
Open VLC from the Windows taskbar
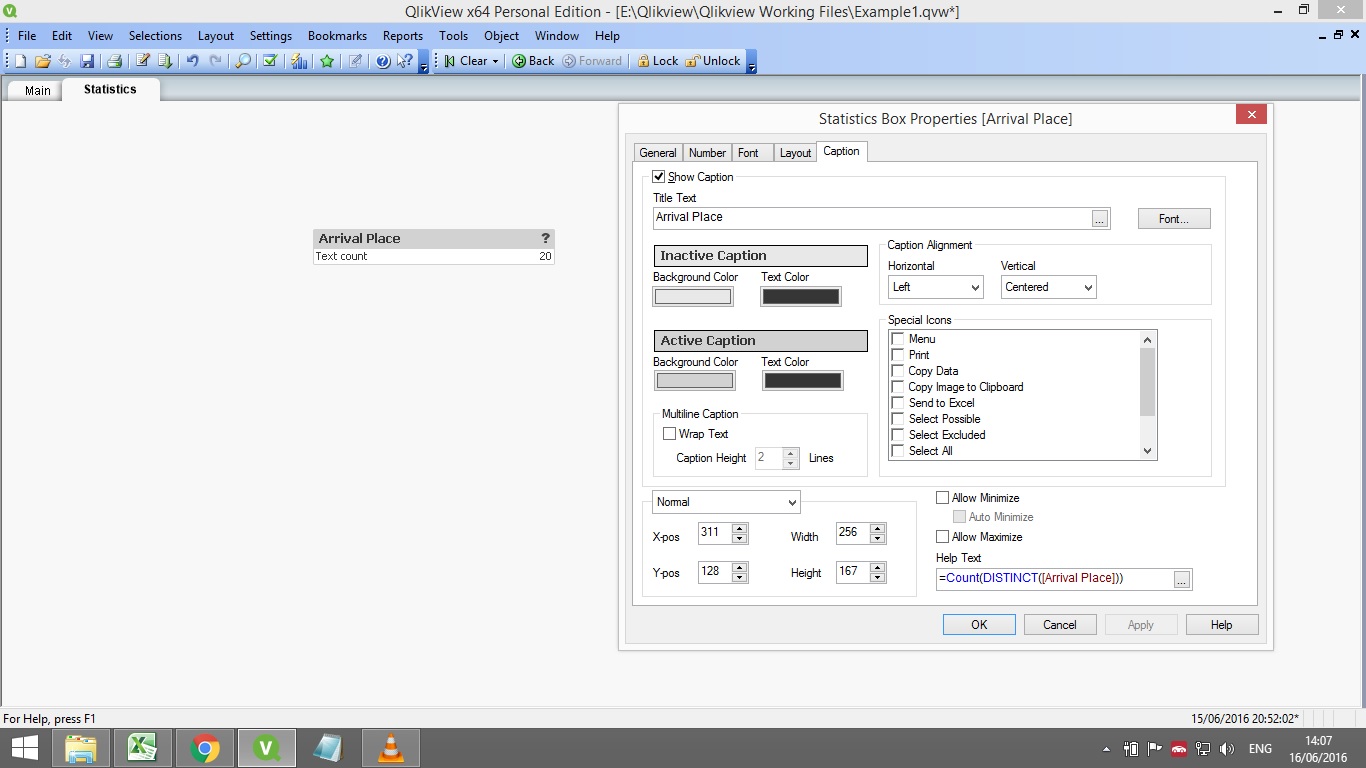(391, 748)
